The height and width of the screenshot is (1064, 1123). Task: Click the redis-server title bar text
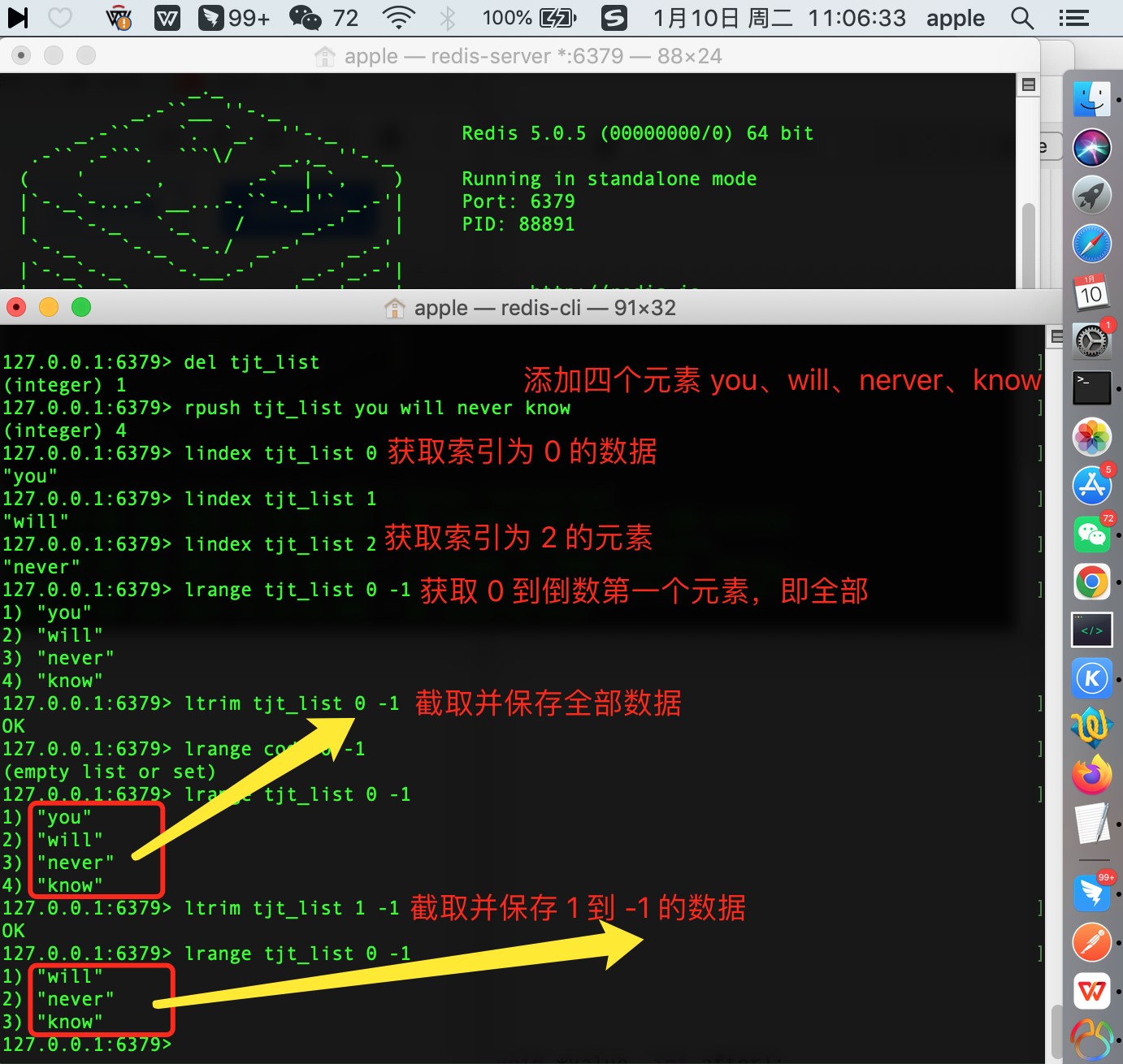tap(533, 56)
